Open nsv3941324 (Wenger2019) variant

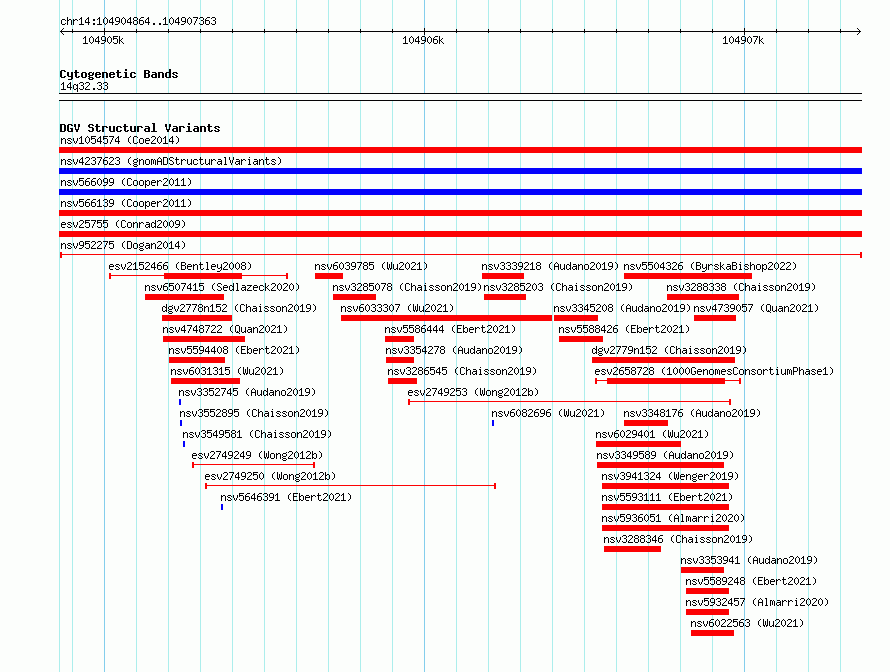click(670, 476)
